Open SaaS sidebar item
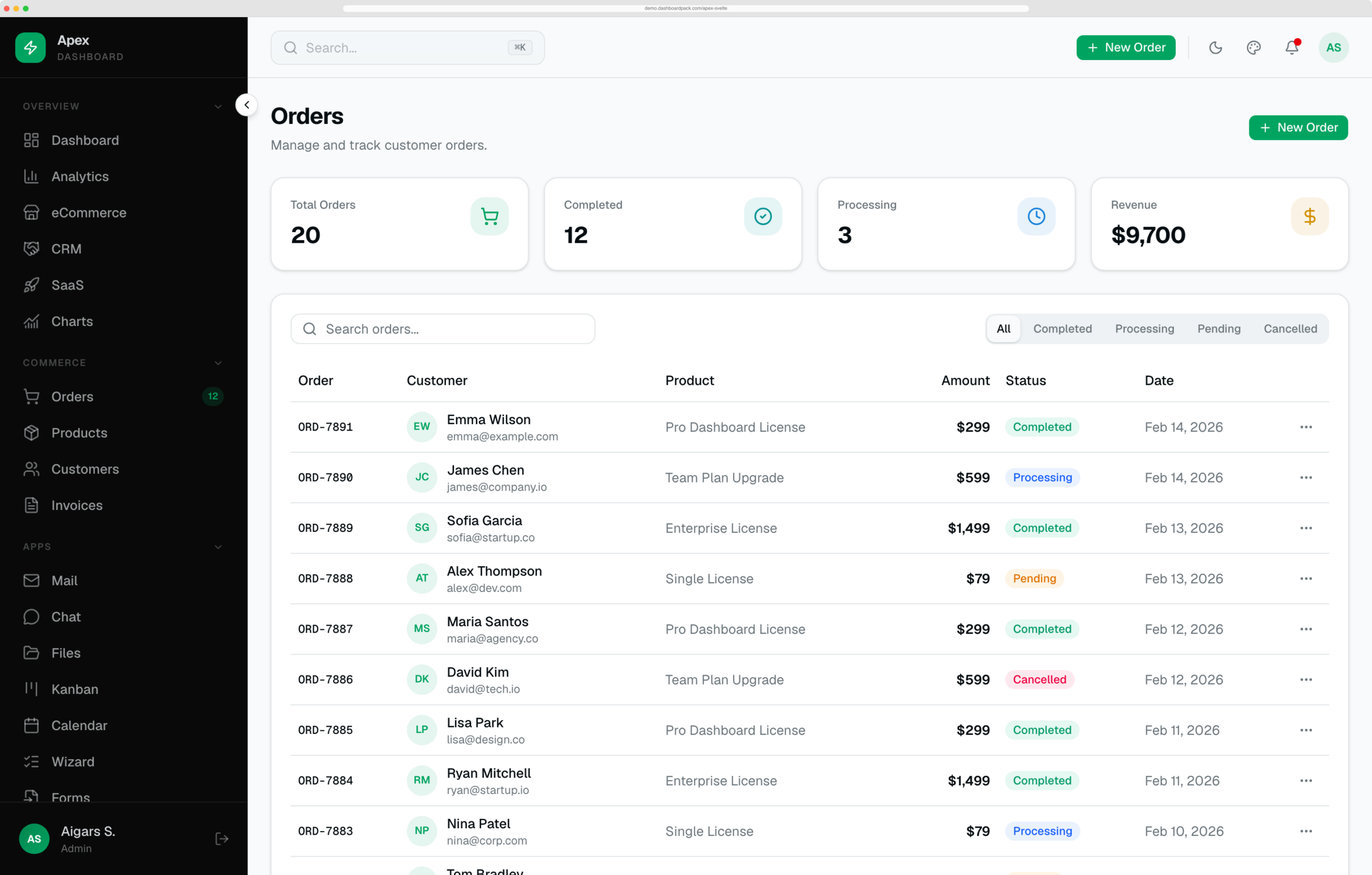 point(124,285)
